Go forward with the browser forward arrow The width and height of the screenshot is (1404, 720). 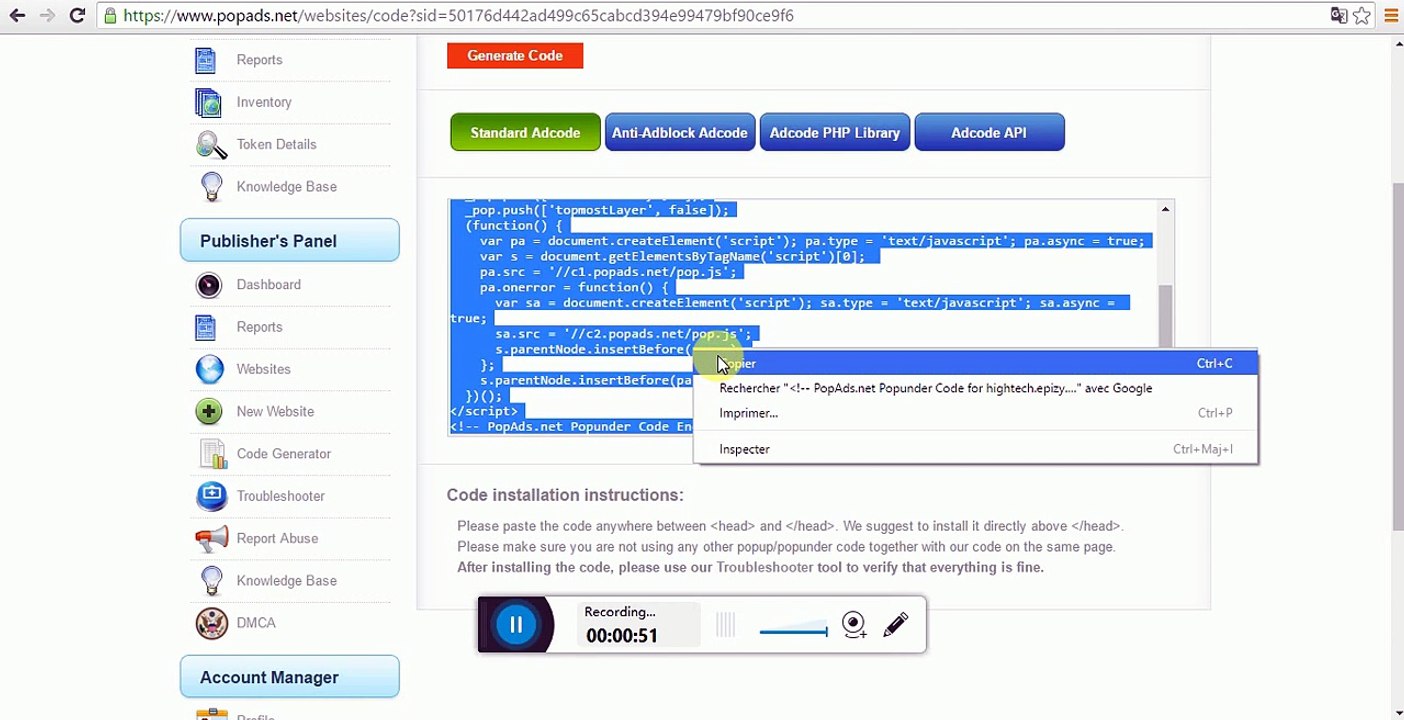coord(47,15)
